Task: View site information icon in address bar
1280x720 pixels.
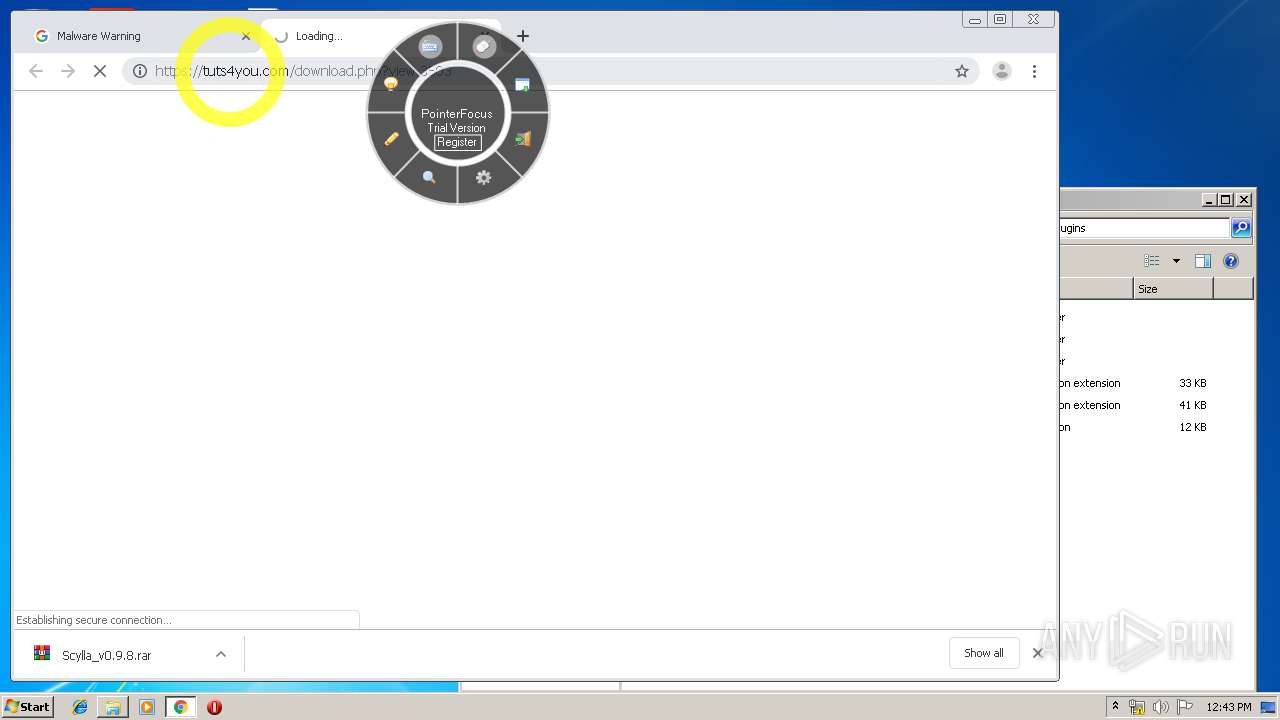Action: pyautogui.click(x=140, y=71)
